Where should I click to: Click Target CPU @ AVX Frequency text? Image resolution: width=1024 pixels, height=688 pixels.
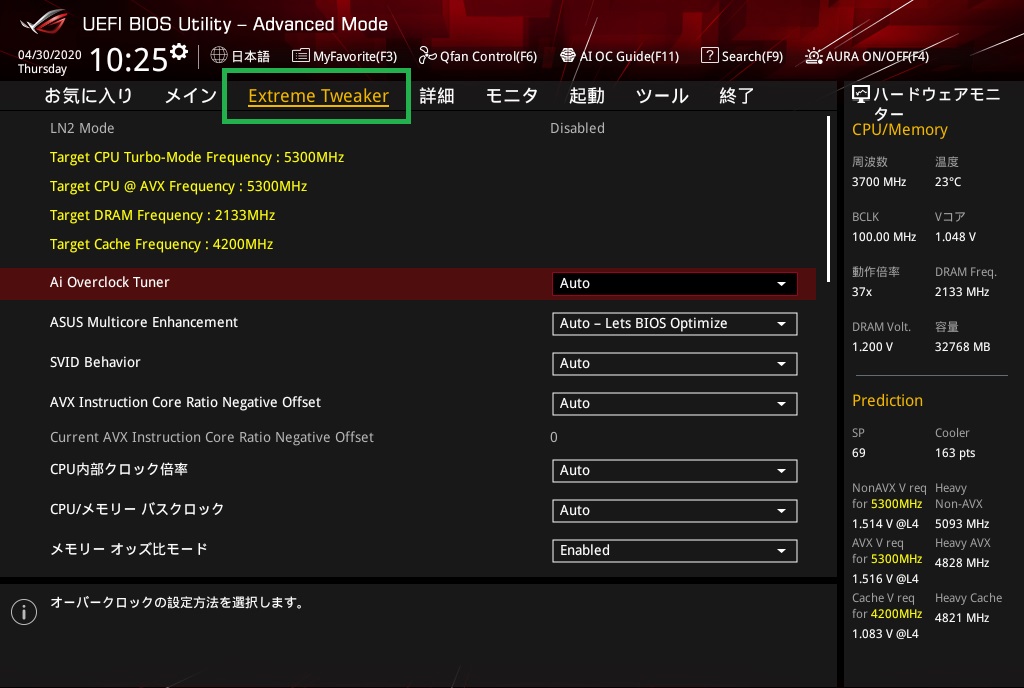pos(178,186)
